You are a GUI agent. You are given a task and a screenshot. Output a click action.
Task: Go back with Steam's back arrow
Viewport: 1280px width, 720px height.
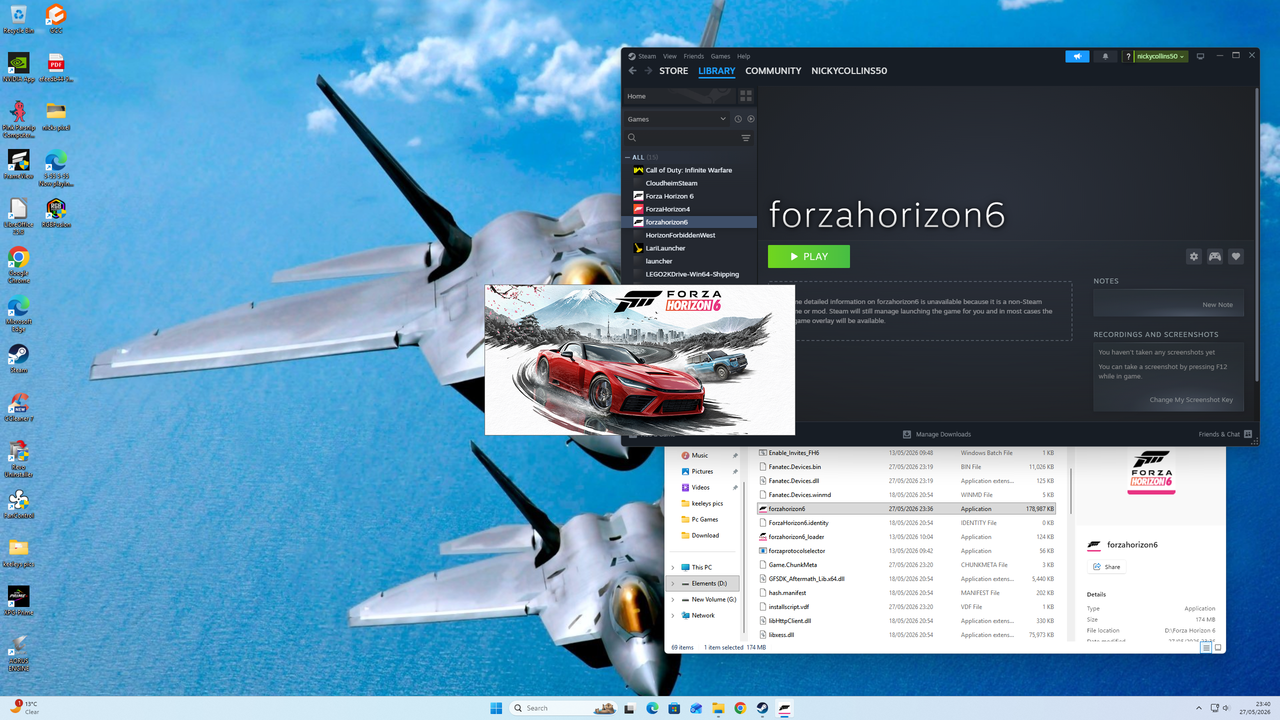(632, 71)
